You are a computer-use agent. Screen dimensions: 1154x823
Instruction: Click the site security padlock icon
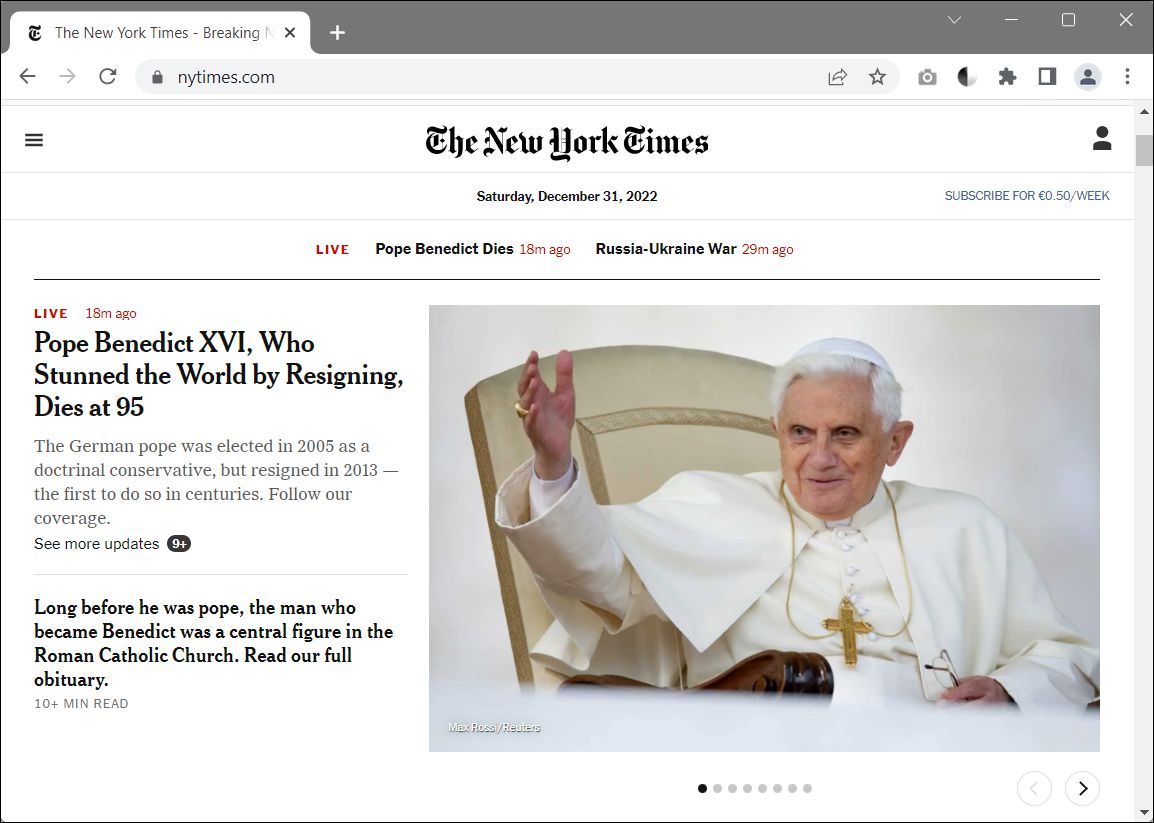click(x=157, y=76)
